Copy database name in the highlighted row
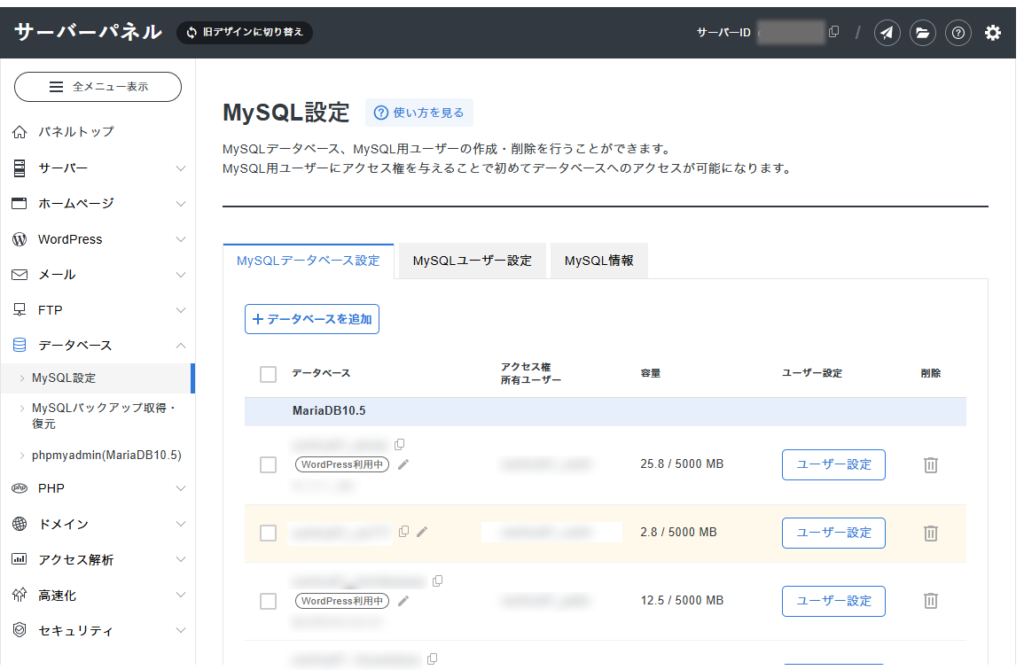Screen dimensions: 1024x670 404,532
